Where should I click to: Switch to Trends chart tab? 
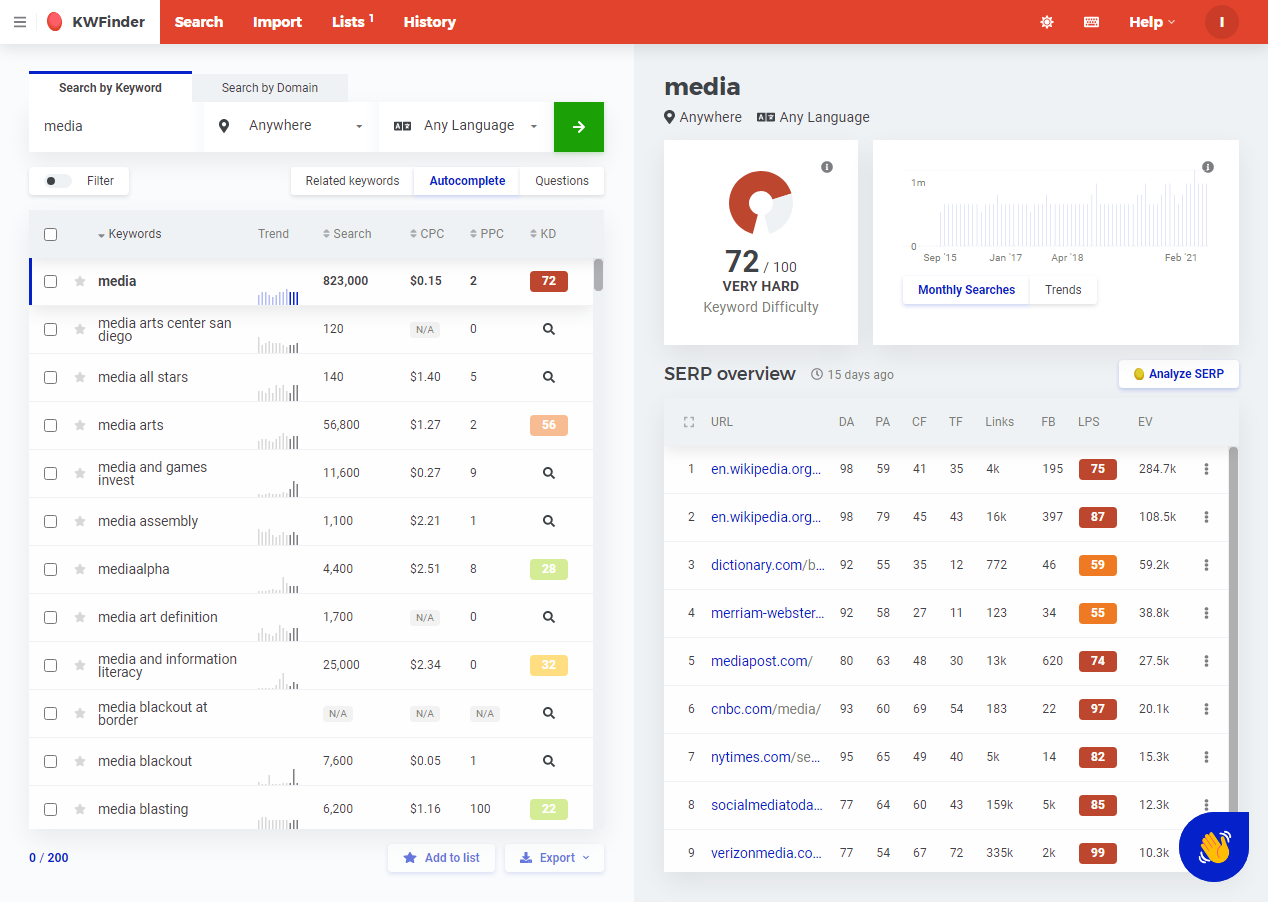(x=1063, y=290)
